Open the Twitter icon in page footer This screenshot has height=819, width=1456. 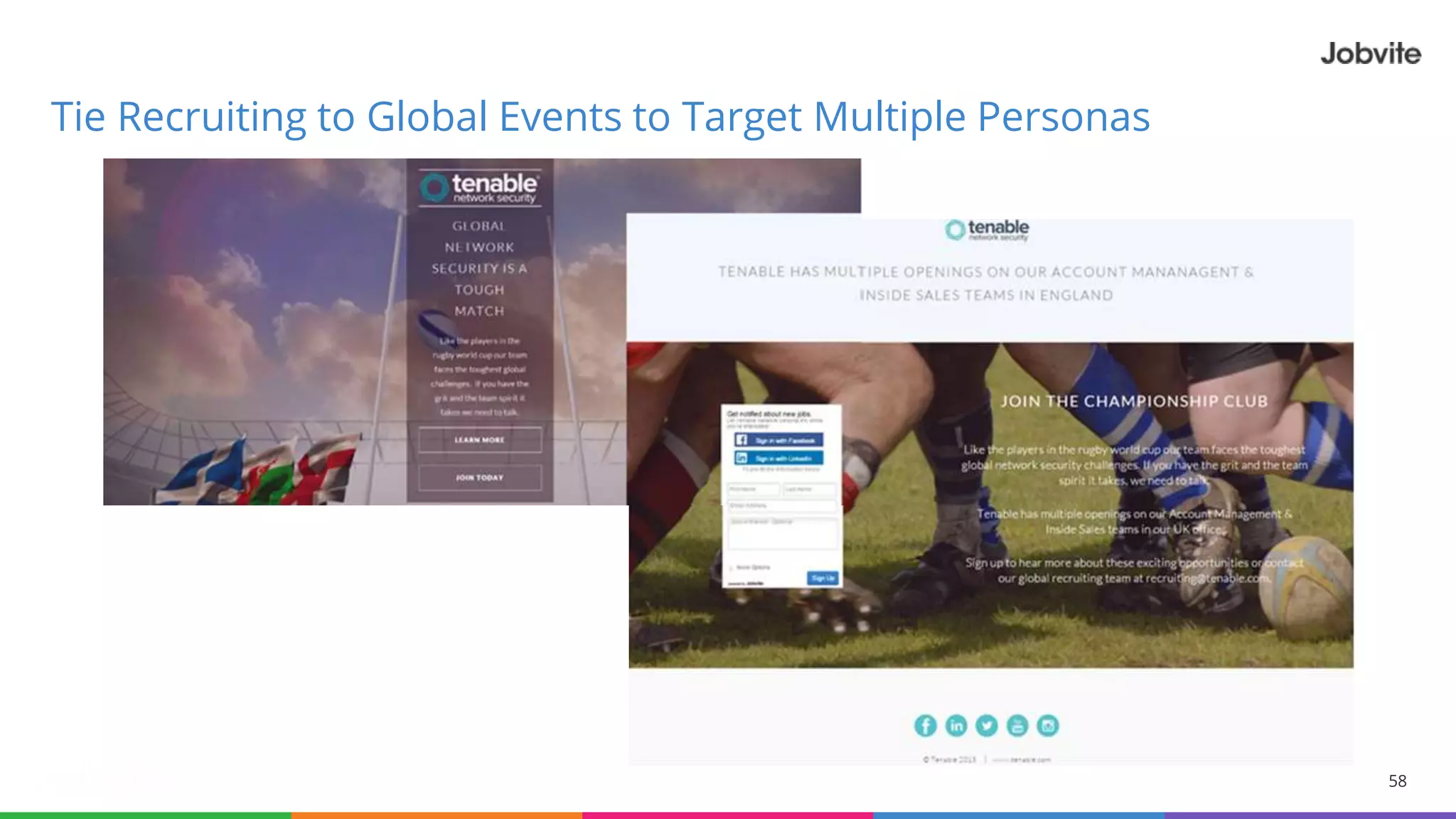click(987, 726)
